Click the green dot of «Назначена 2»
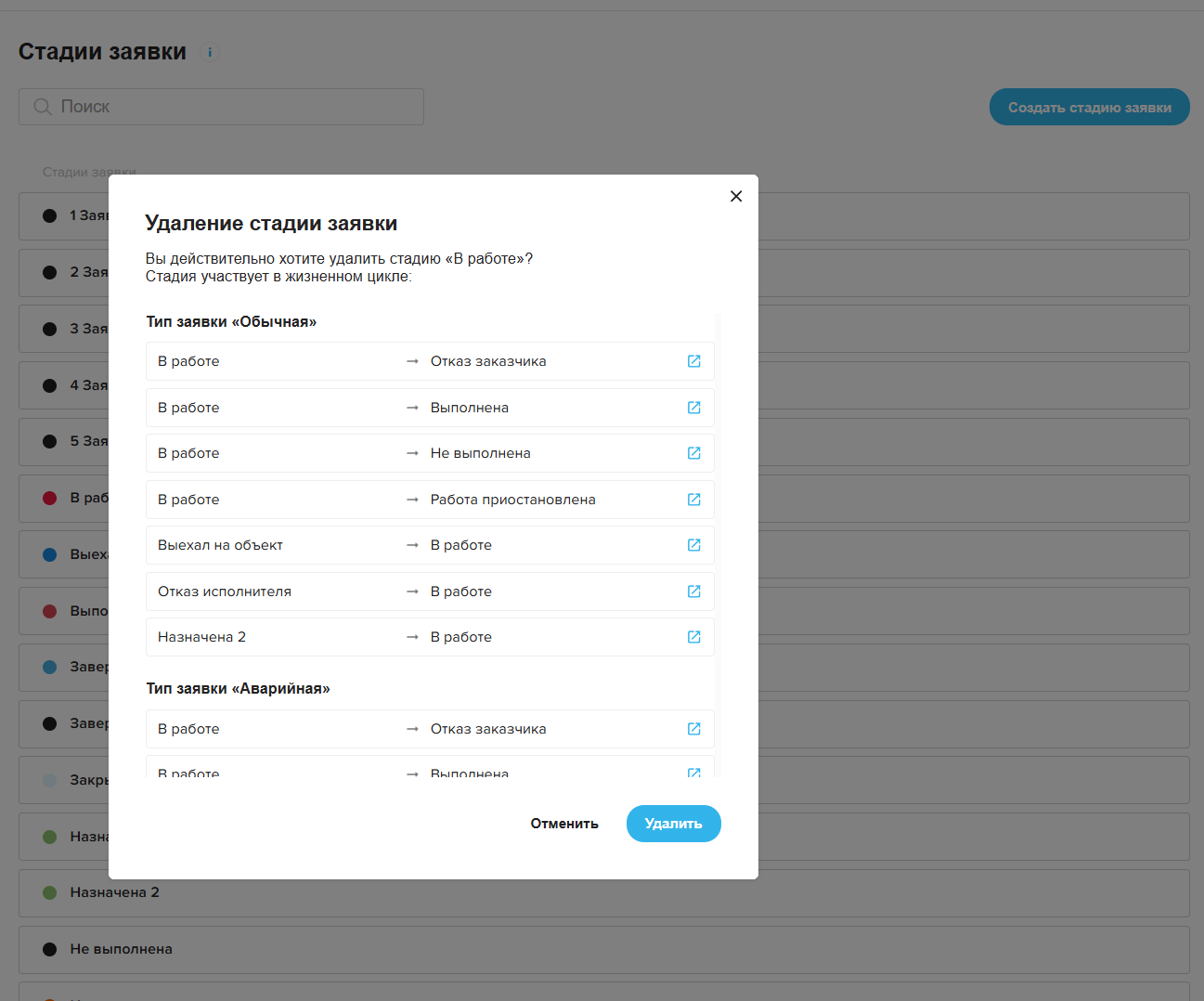This screenshot has width=1204, height=1001. [x=50, y=892]
